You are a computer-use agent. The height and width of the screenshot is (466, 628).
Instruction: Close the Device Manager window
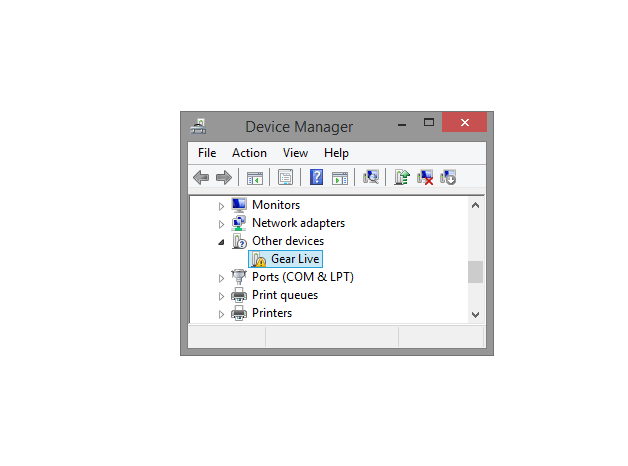[x=465, y=122]
